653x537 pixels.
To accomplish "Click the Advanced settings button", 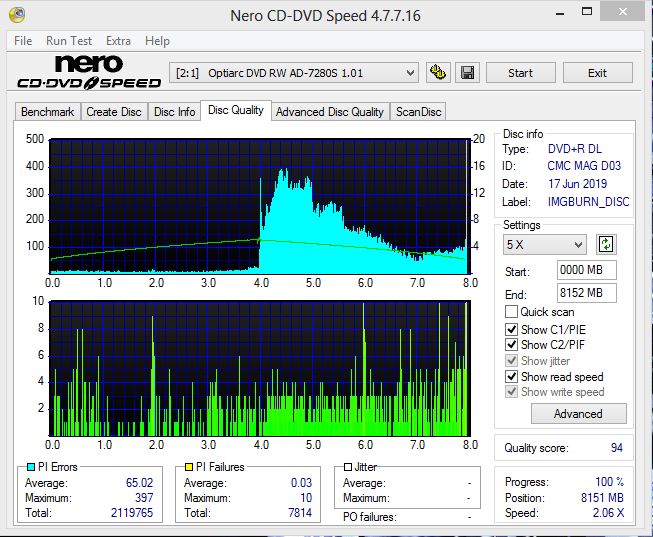I will [x=578, y=414].
